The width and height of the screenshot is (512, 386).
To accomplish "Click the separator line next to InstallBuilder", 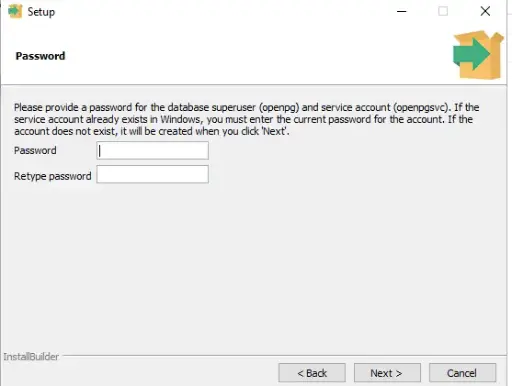I will pos(284,356).
